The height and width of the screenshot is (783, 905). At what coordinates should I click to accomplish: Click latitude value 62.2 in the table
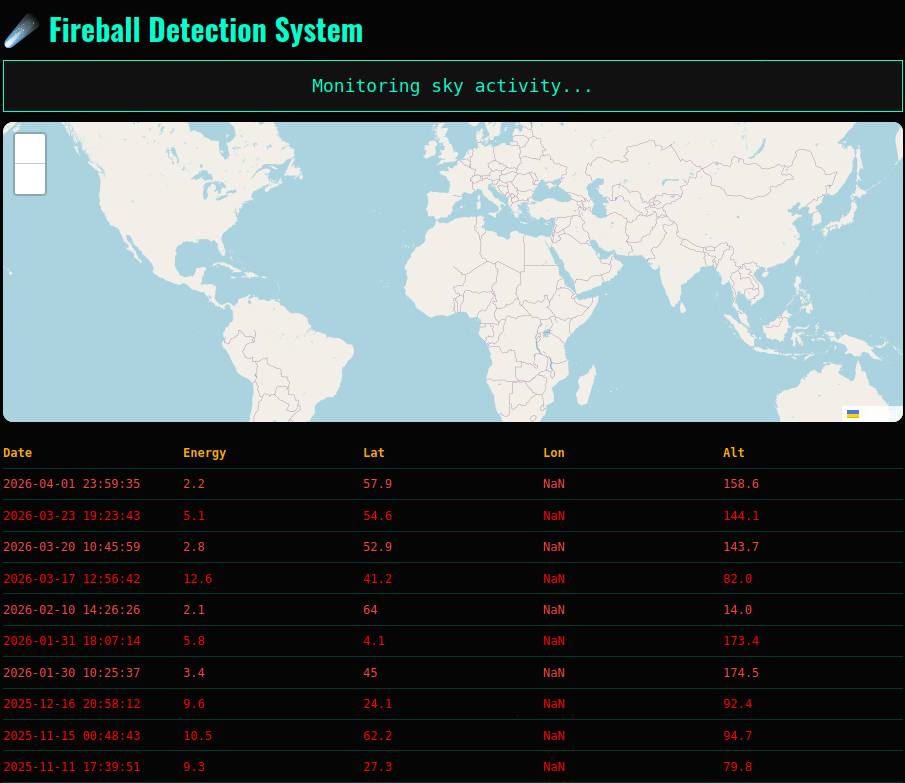coord(377,736)
